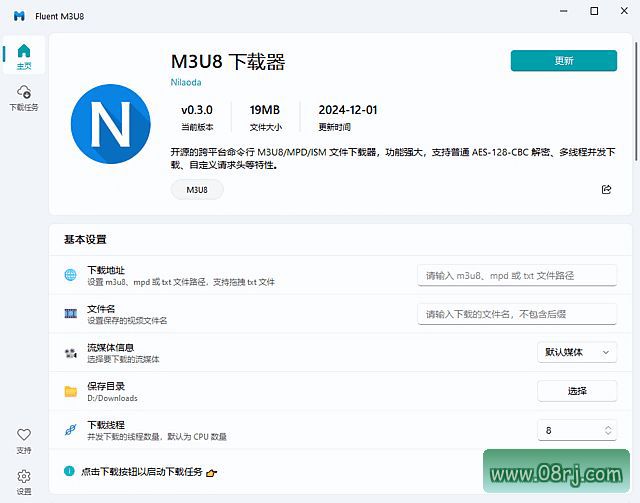
Task: Open the 支持 support heart icon
Action: [x=24, y=441]
